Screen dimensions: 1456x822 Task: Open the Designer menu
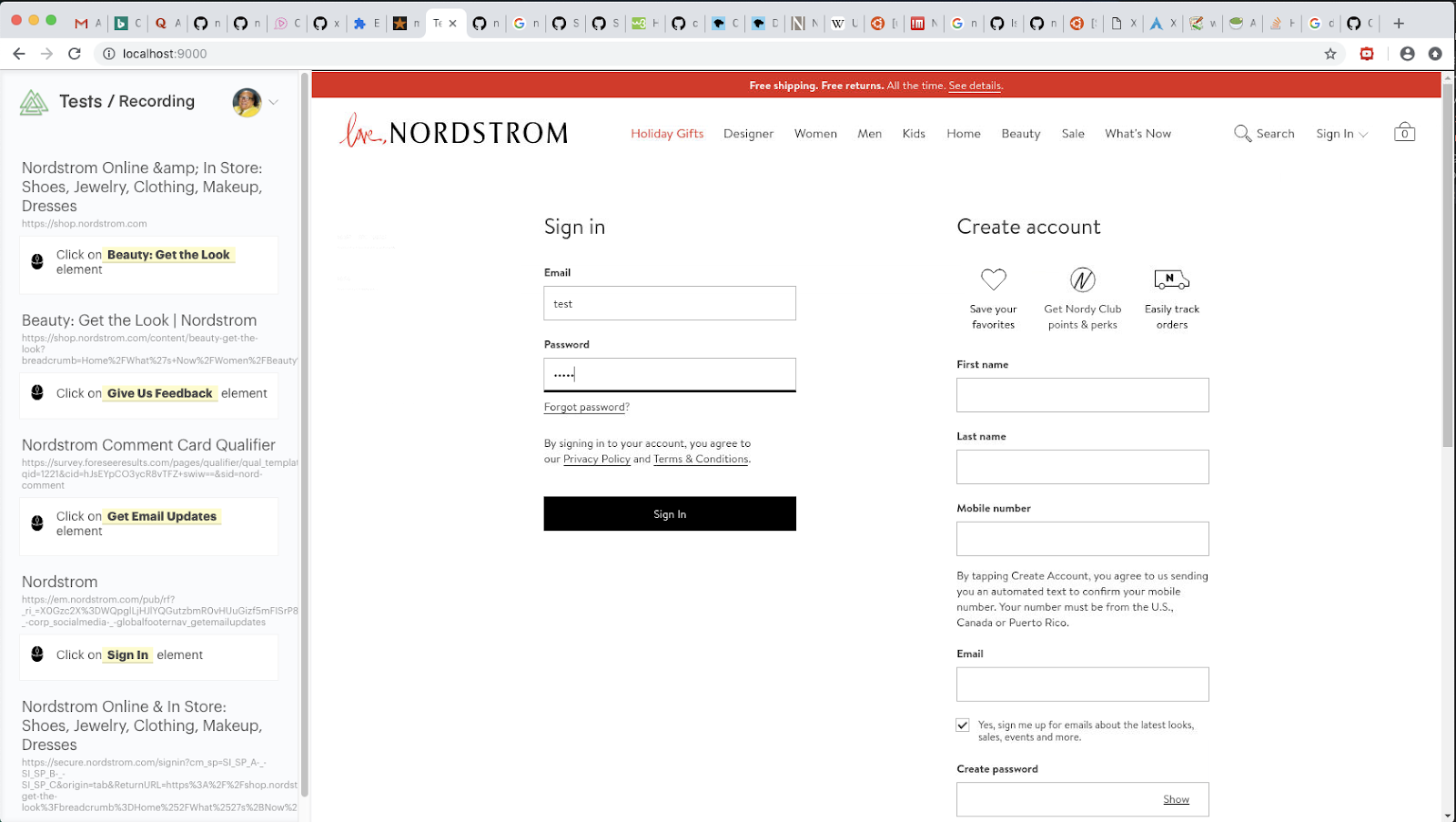748,134
